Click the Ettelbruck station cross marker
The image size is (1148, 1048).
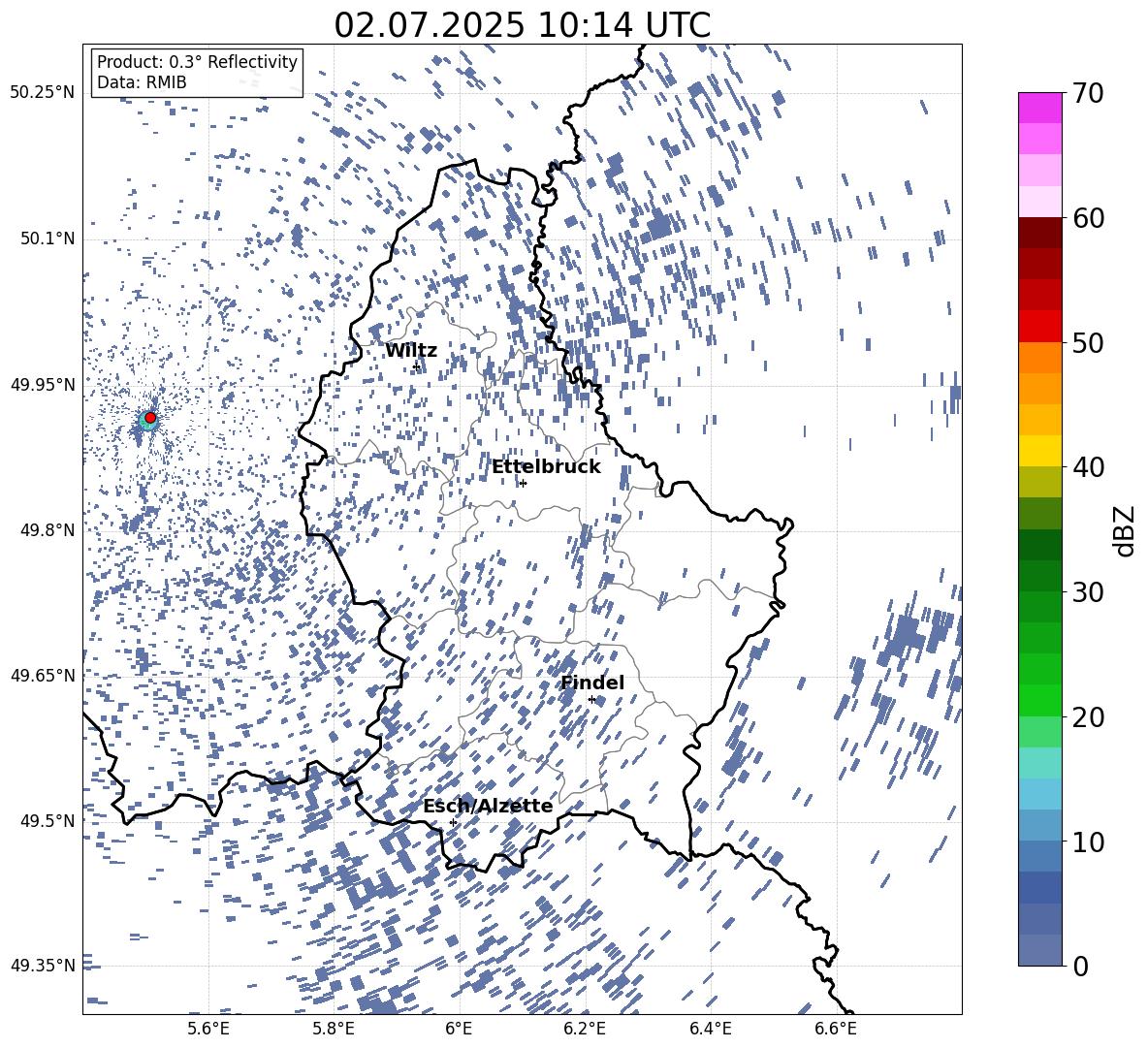tap(523, 483)
